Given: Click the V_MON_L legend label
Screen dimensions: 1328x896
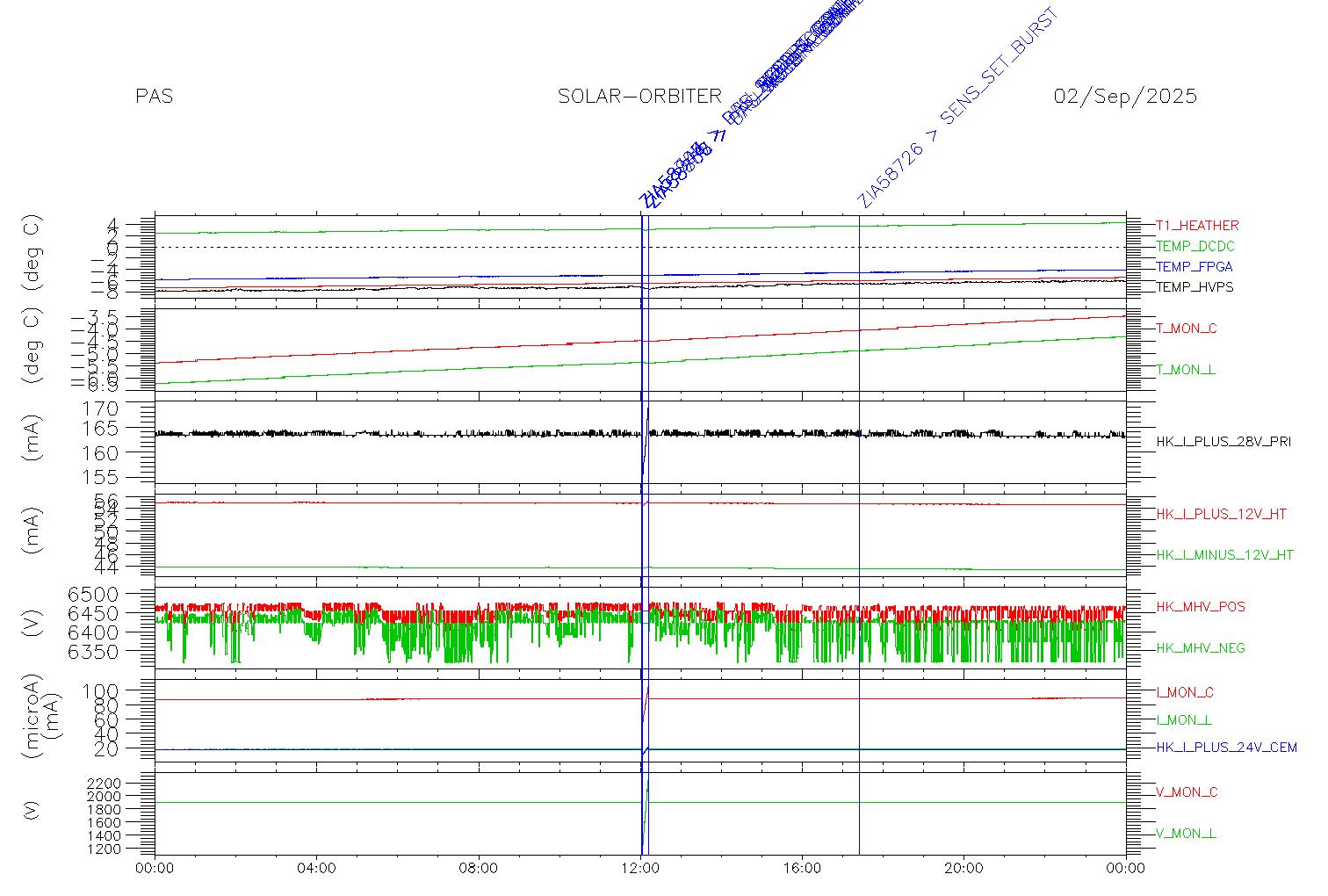Looking at the screenshot, I should click(1186, 834).
